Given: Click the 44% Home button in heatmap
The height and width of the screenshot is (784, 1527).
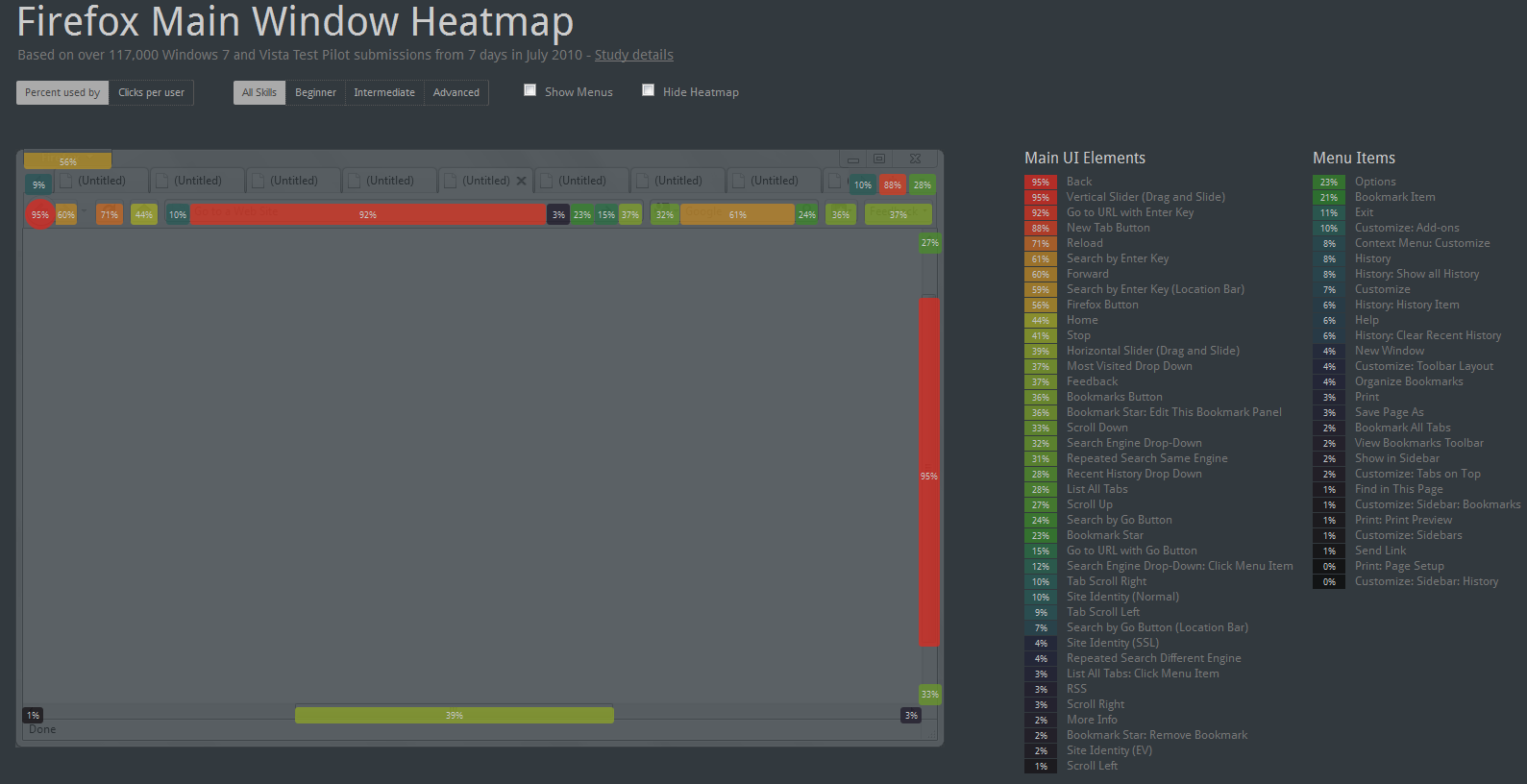Looking at the screenshot, I should pos(143,214).
